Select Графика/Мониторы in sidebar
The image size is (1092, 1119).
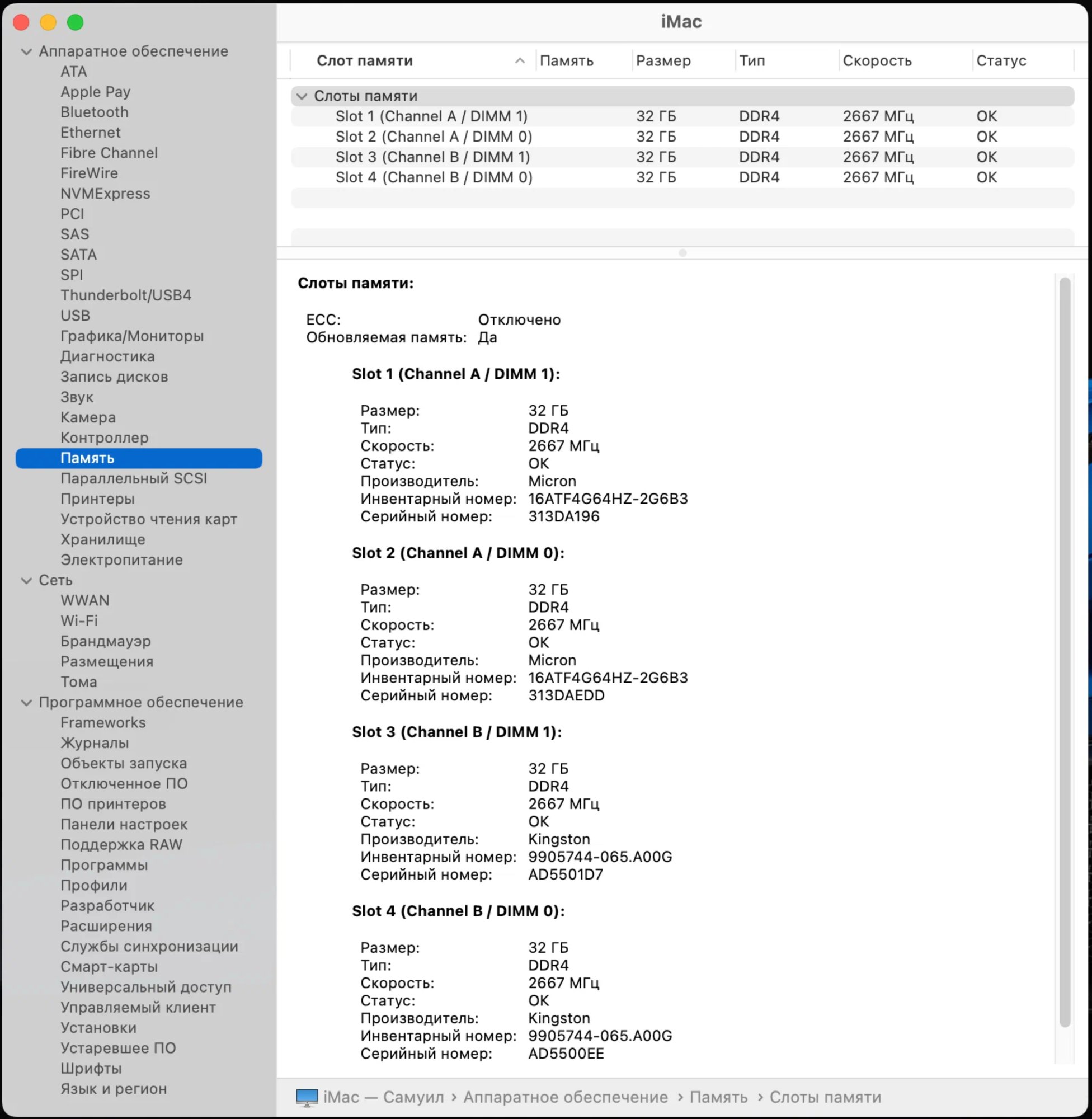pyautogui.click(x=132, y=336)
